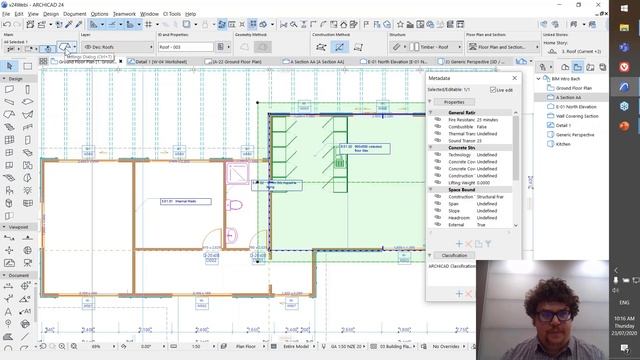
Task: Click the Zoom magnifier icon in toolbar
Action: tap(293, 24)
